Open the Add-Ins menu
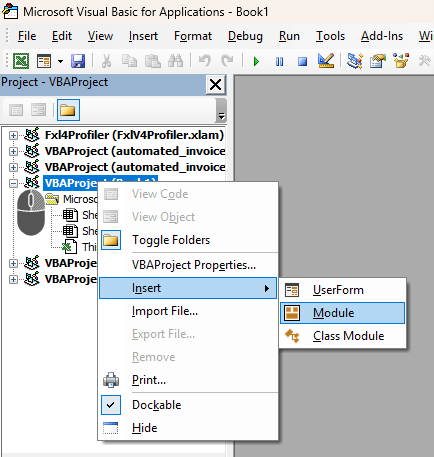This screenshot has height=457, width=434. pyautogui.click(x=382, y=36)
